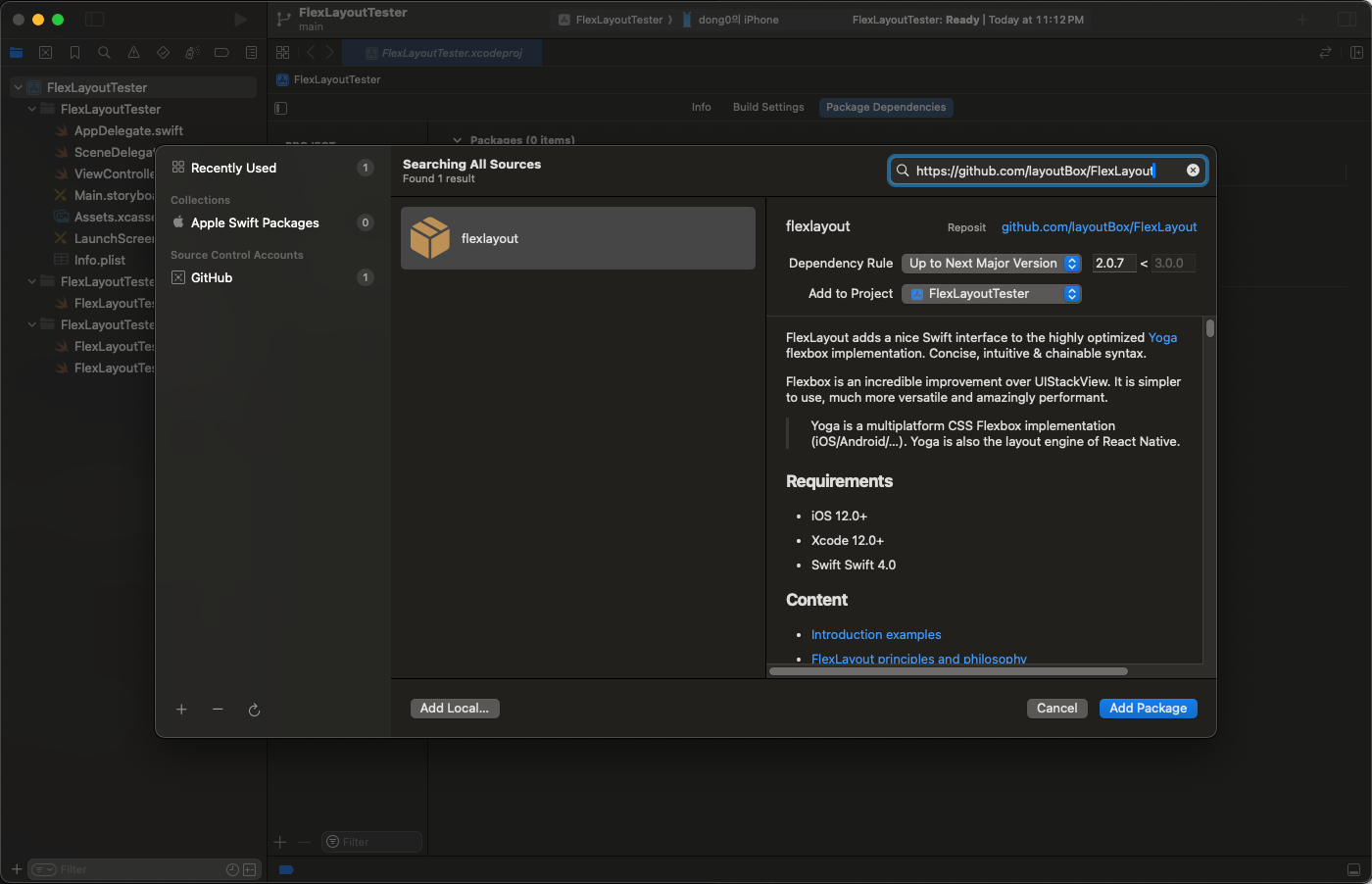Screen dimensions: 1372x884
Task: Open the Add to Project dropdown
Action: click(991, 294)
